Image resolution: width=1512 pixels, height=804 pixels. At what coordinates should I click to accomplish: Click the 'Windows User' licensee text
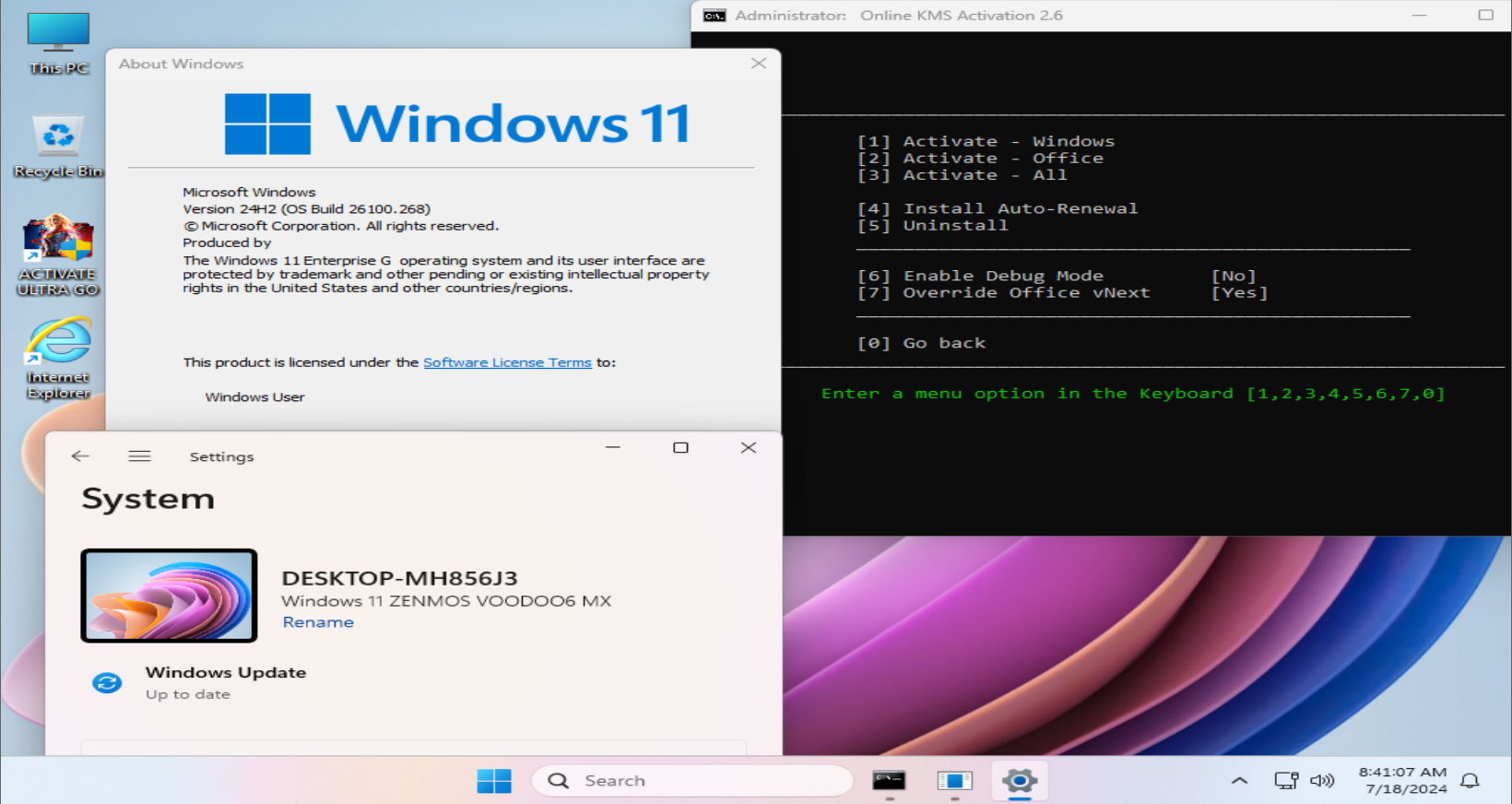point(254,397)
